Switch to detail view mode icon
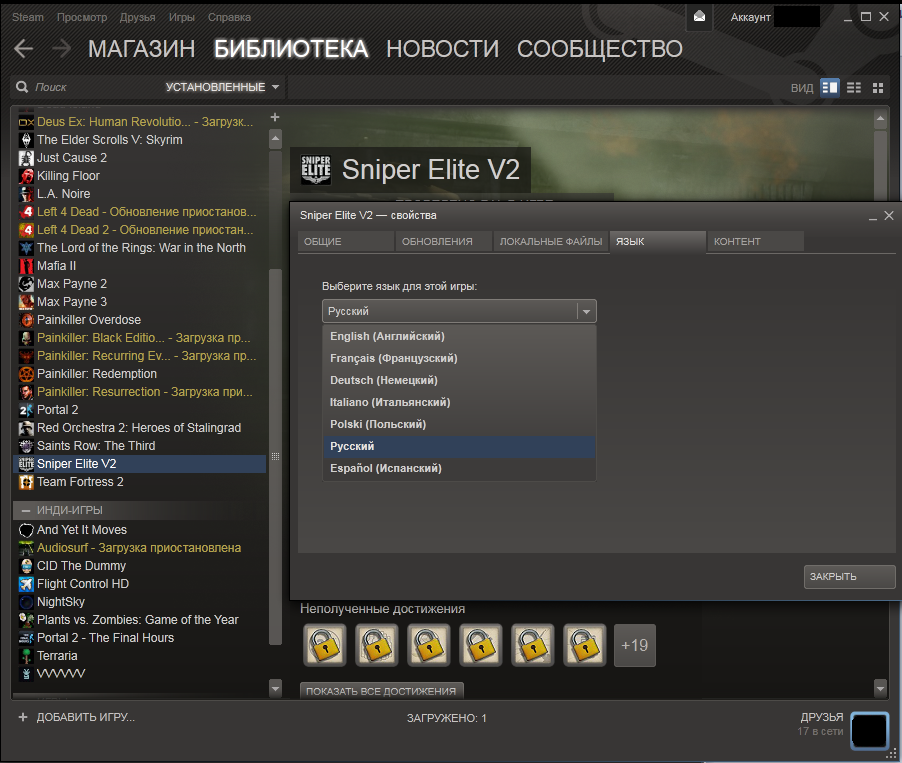Viewport: 902px width, 763px height. (830, 87)
